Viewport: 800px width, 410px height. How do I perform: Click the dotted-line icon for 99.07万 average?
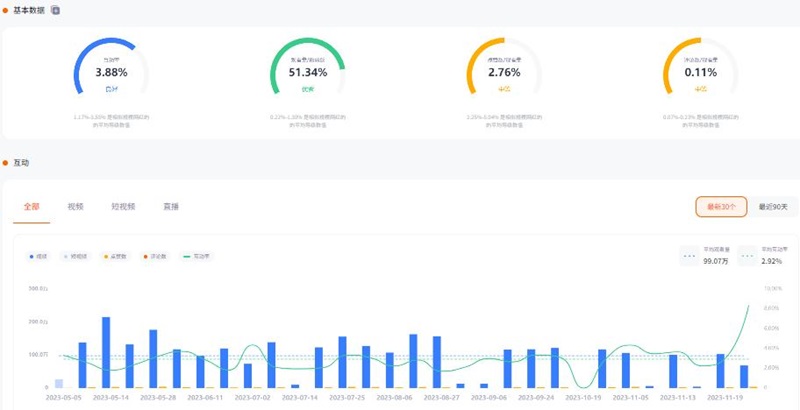pos(688,257)
